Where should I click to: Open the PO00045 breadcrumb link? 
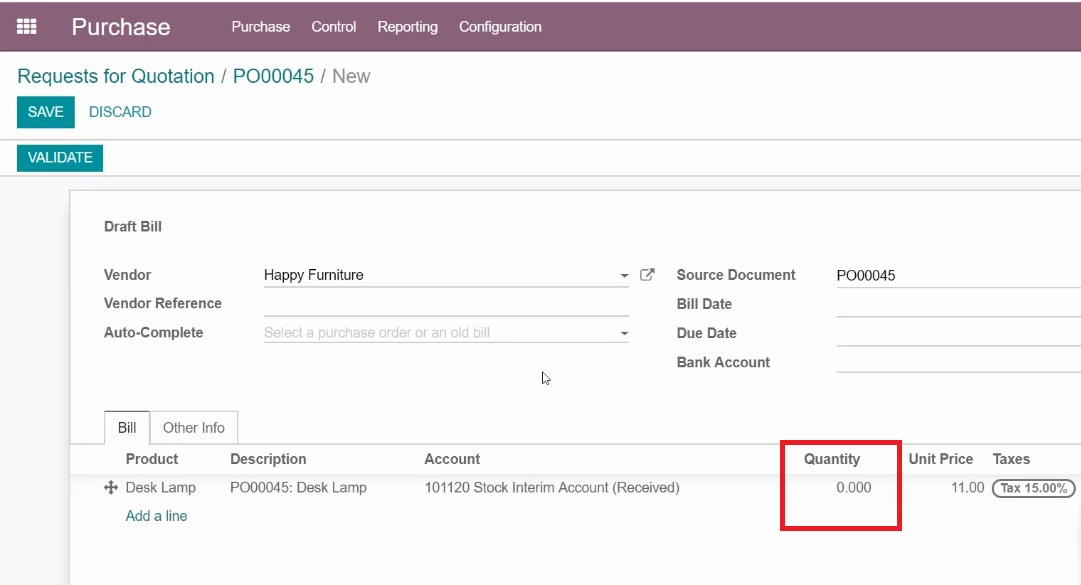point(273,76)
